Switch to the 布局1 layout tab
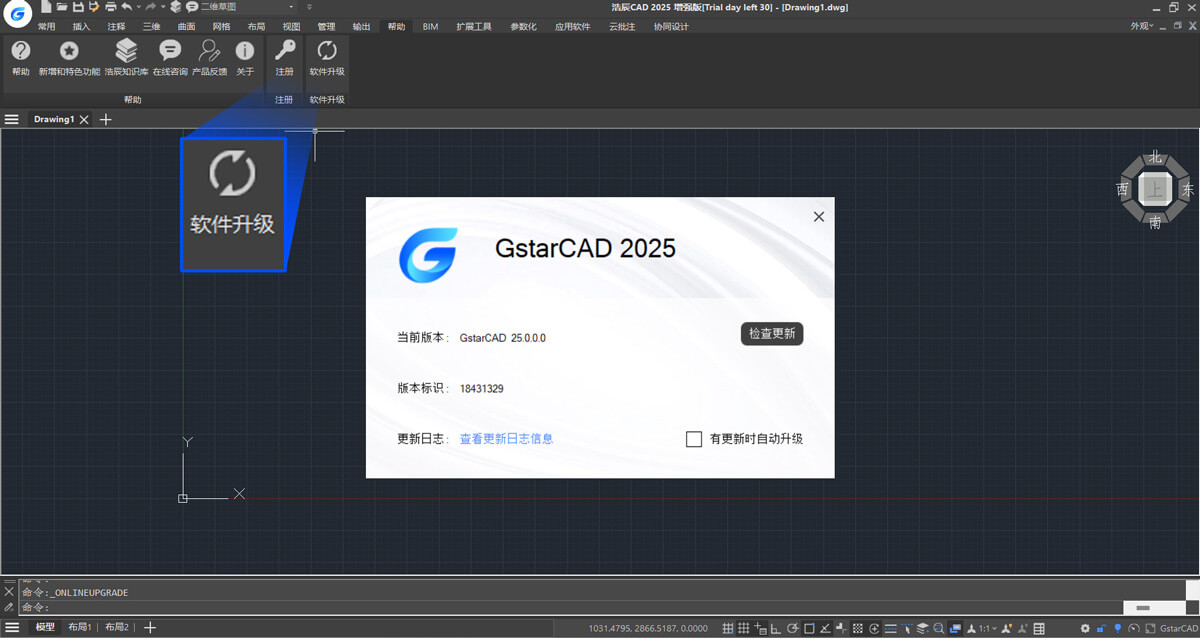Viewport: 1200px width, 638px height. [80, 627]
